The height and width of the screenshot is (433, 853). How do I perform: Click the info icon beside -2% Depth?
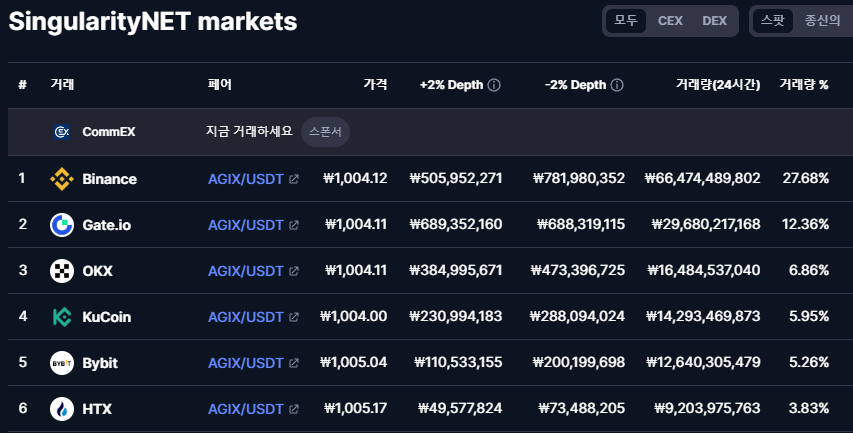pyautogui.click(x=617, y=86)
